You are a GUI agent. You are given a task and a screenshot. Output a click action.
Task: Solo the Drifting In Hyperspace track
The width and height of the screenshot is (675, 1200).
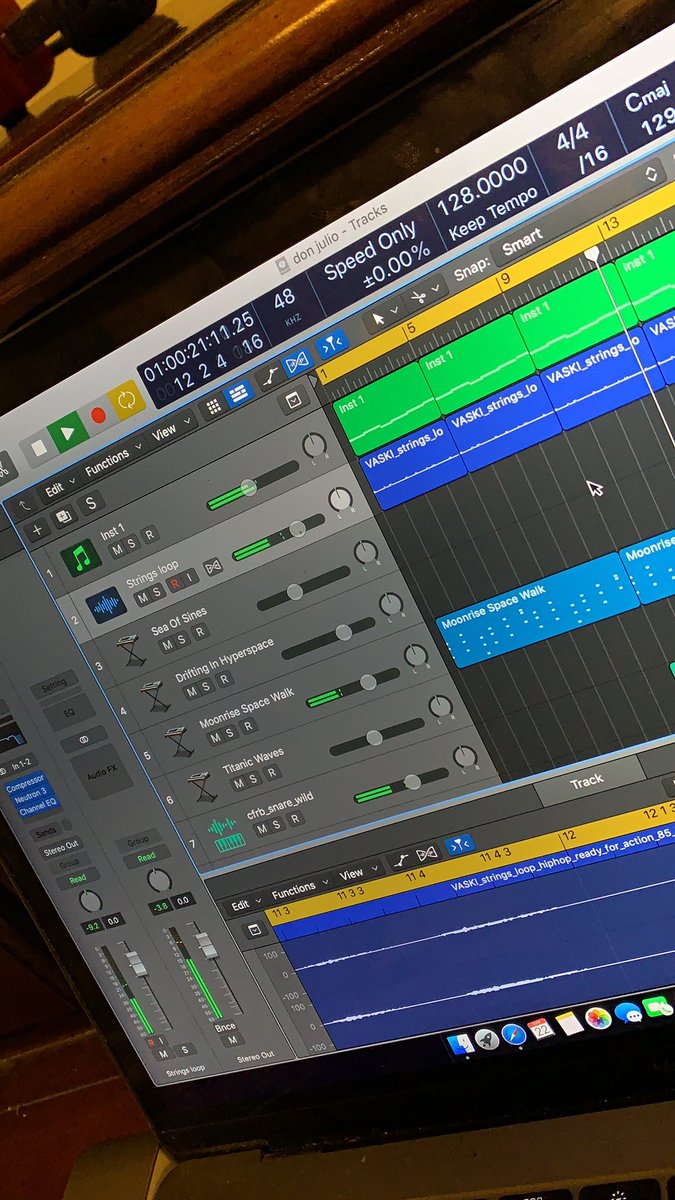207,687
